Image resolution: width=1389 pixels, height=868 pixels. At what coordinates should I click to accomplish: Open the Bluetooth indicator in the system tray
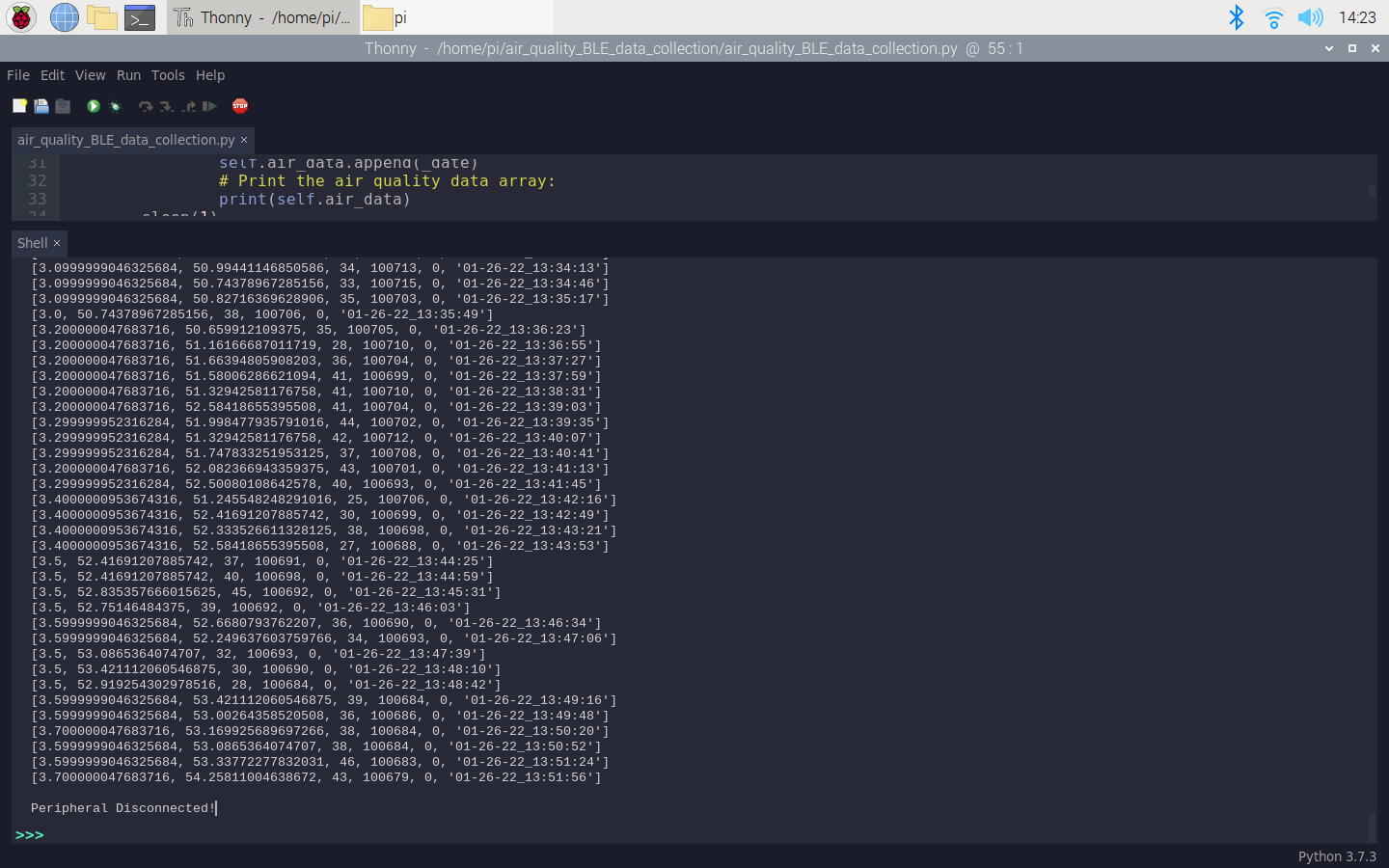tap(1237, 16)
